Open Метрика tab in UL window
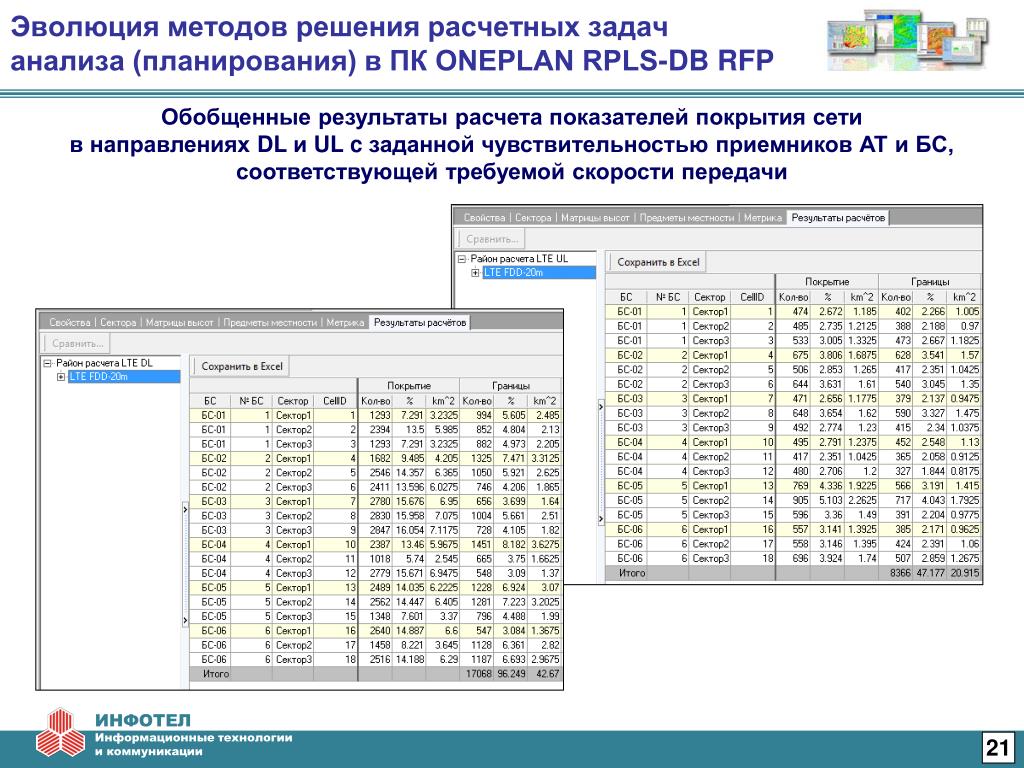The image size is (1024, 768). click(763, 218)
